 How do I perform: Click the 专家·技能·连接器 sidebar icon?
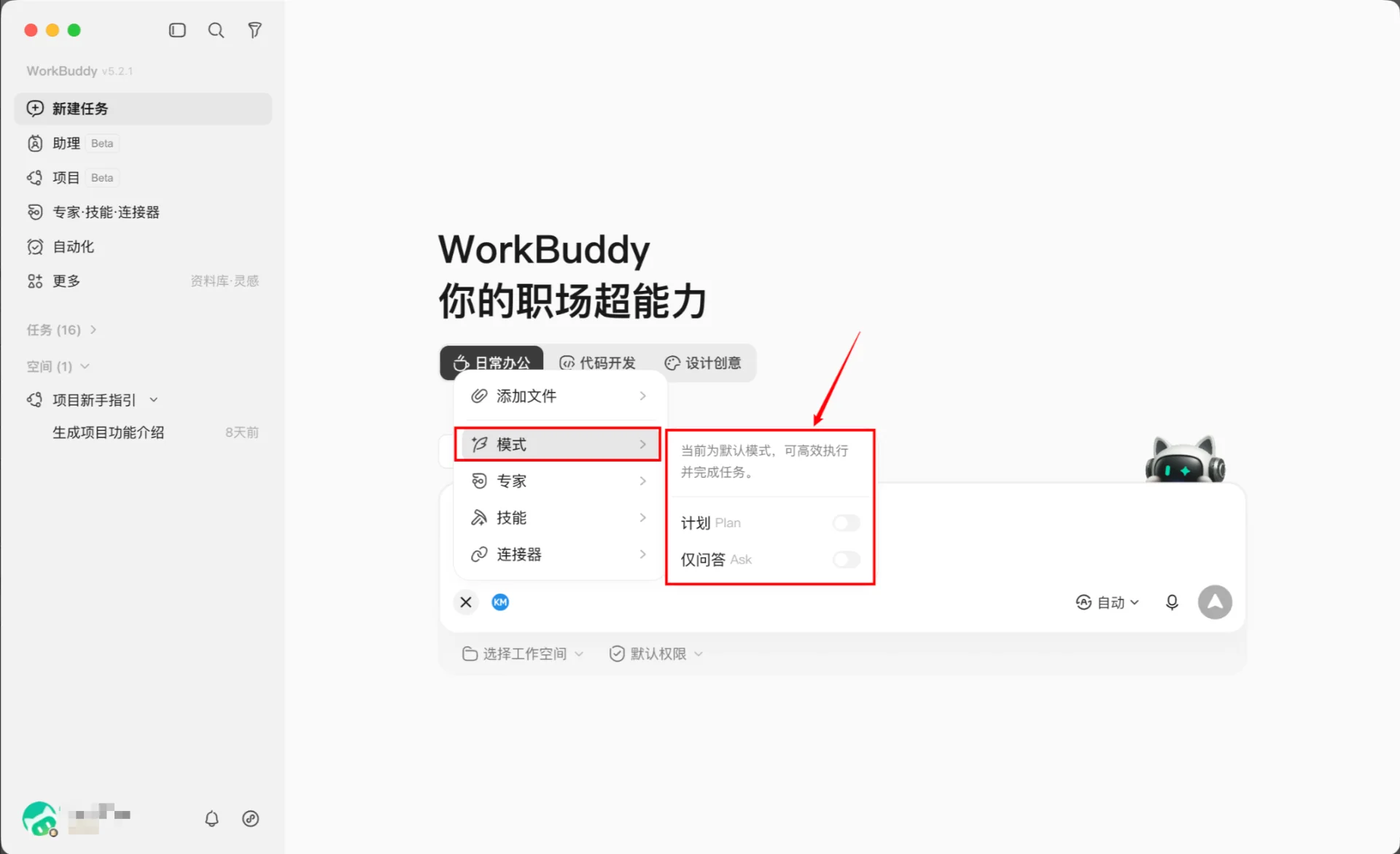point(35,212)
